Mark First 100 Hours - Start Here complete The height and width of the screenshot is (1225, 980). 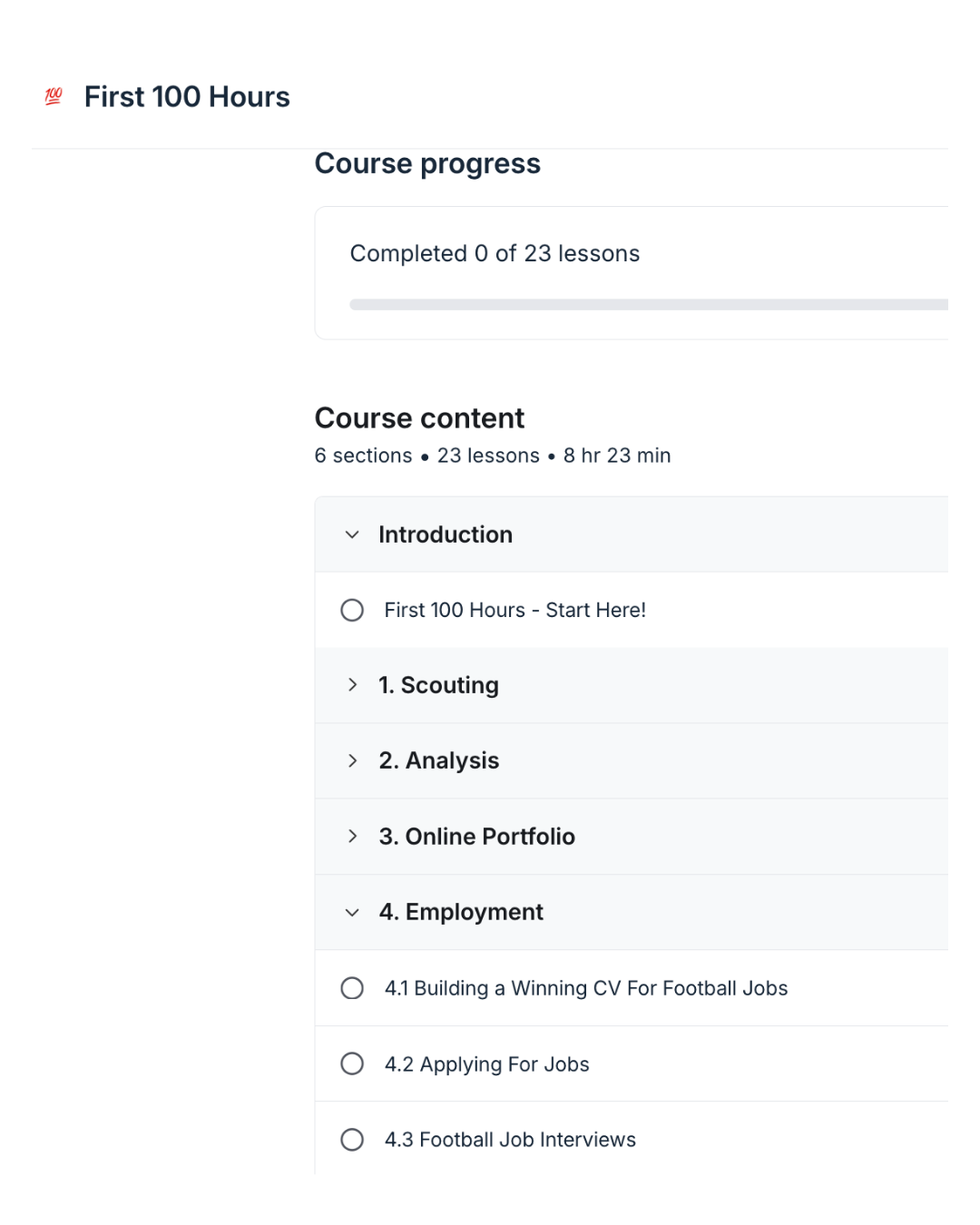coord(352,610)
